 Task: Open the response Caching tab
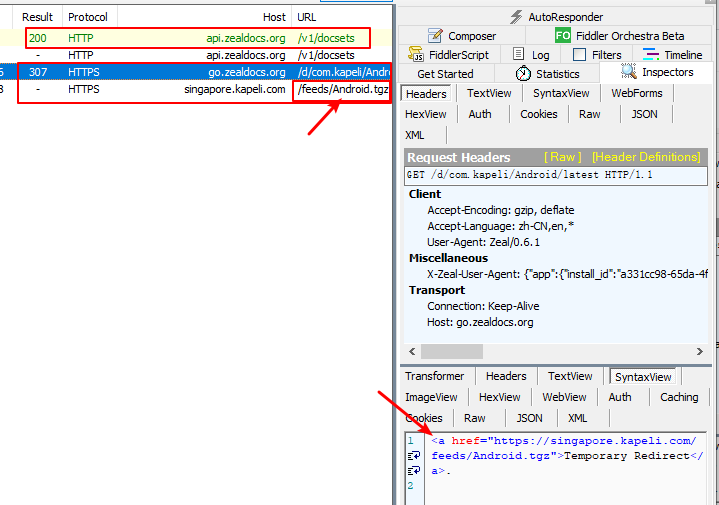[x=679, y=397]
